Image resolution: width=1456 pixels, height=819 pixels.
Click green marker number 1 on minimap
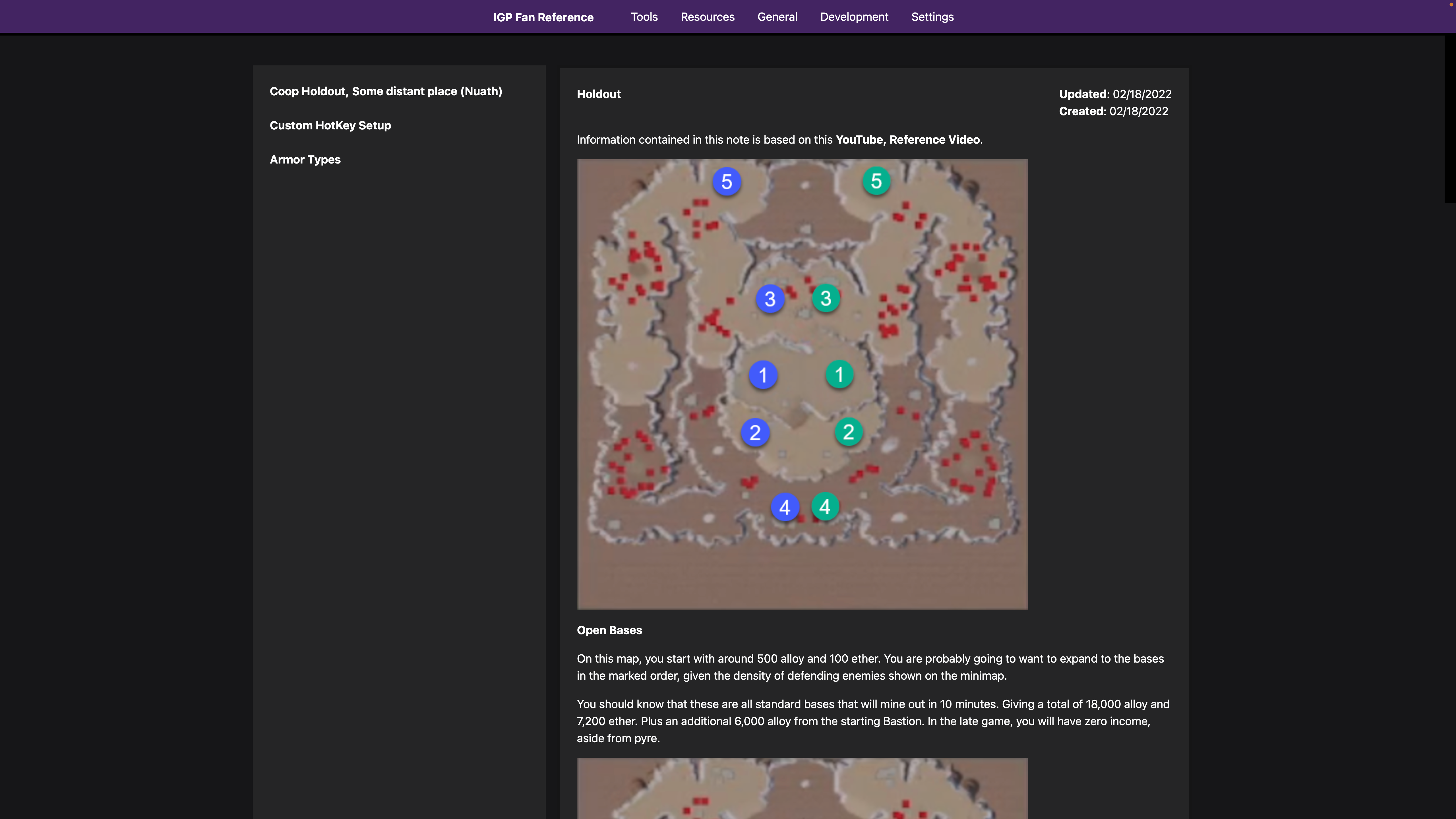(839, 375)
